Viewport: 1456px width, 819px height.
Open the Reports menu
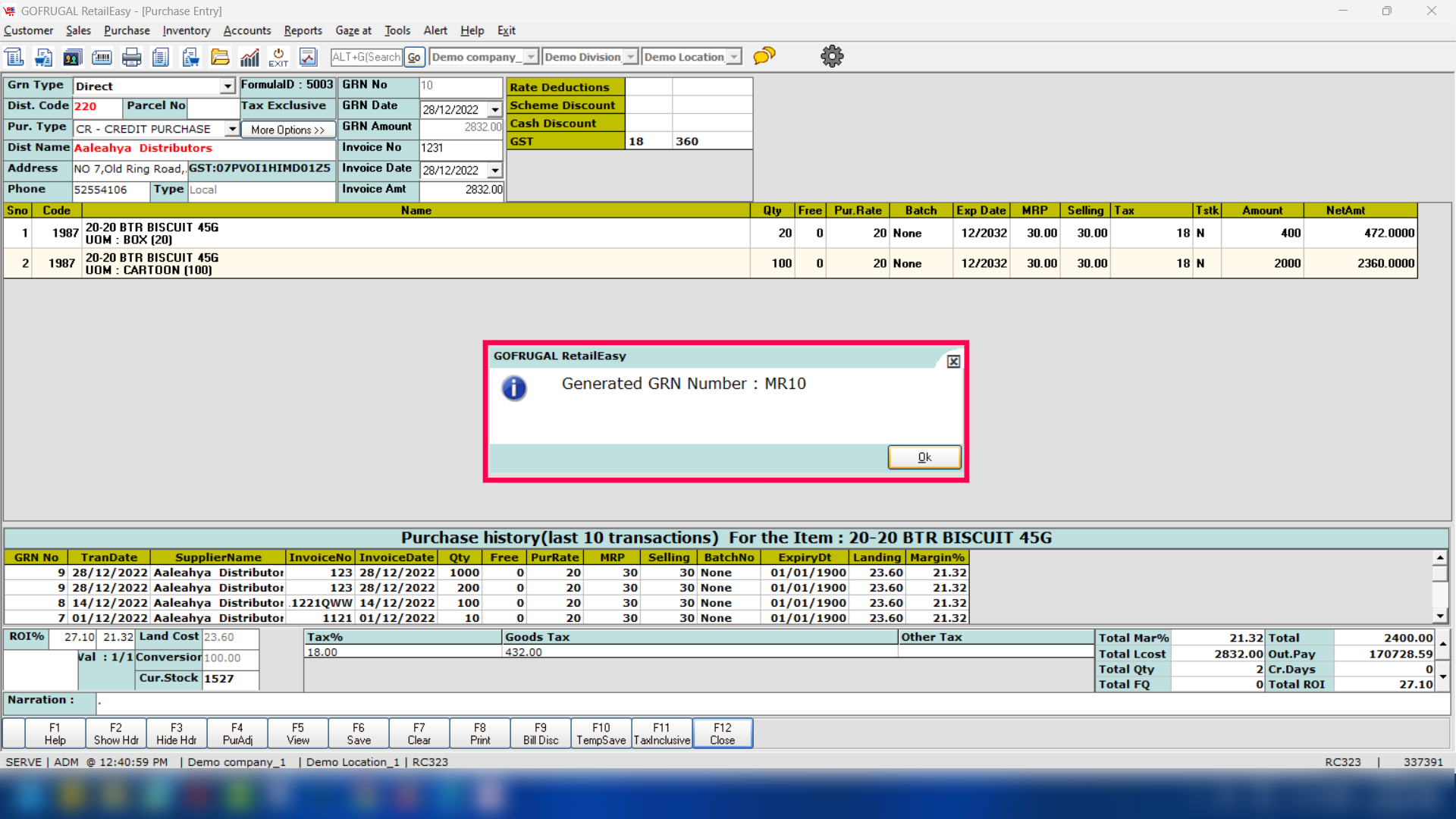pos(303,30)
